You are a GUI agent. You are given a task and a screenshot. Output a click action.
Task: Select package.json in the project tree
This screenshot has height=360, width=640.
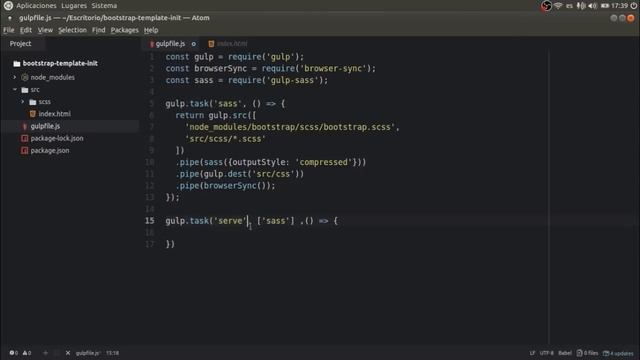coord(50,151)
